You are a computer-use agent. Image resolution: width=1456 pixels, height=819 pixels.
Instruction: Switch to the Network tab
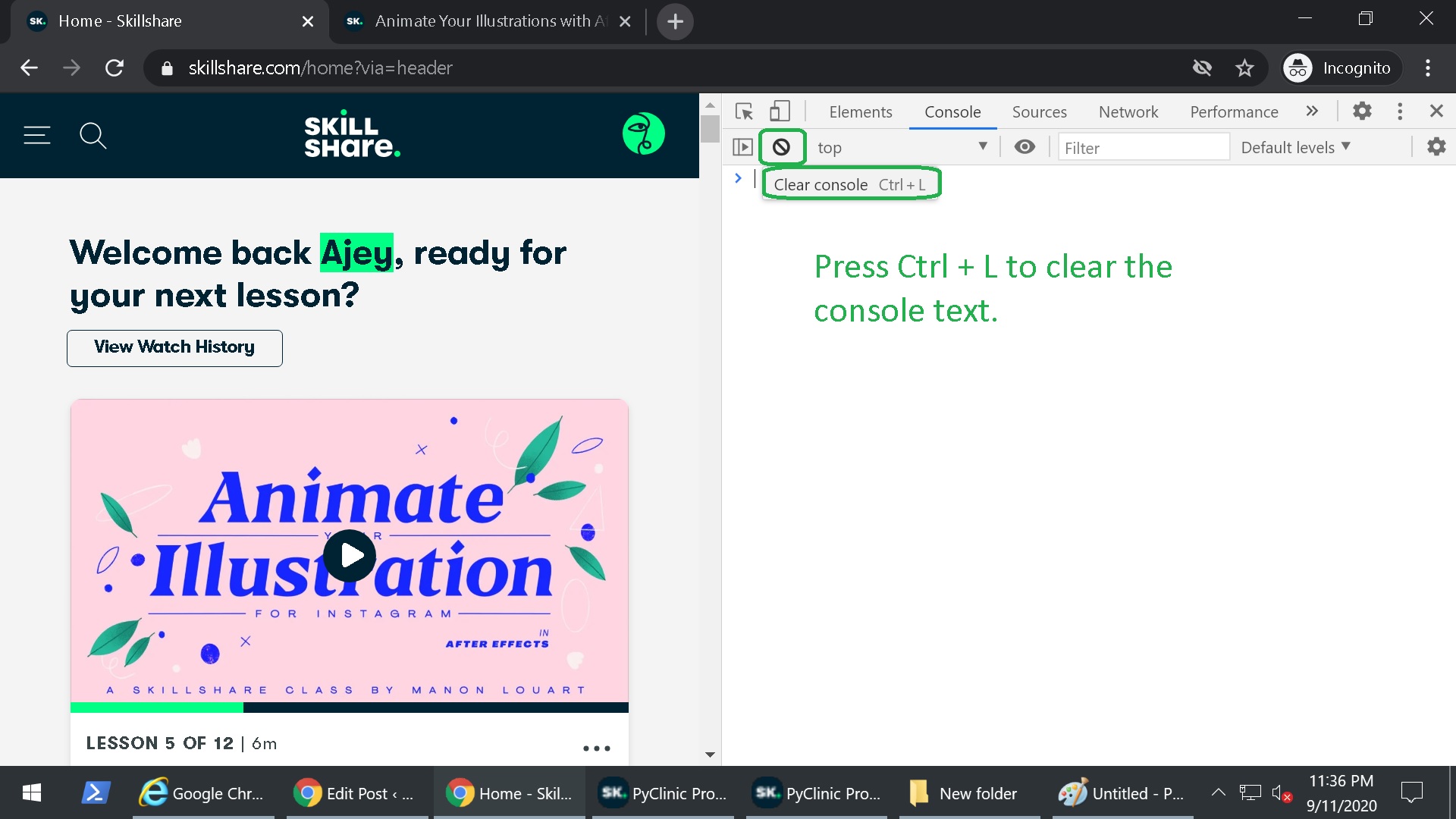[x=1128, y=111]
